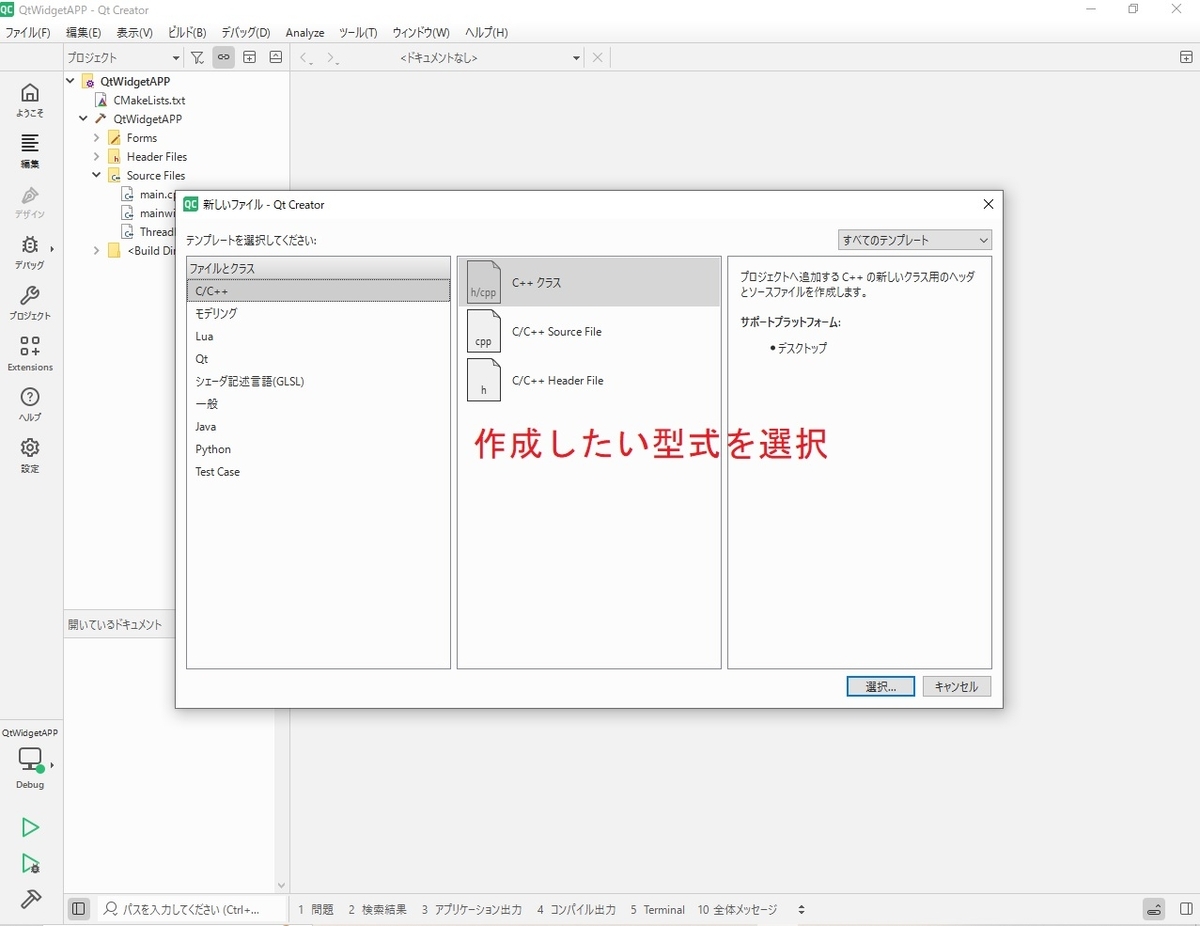
Task: Click the Build hammer icon
Action: tap(30, 898)
